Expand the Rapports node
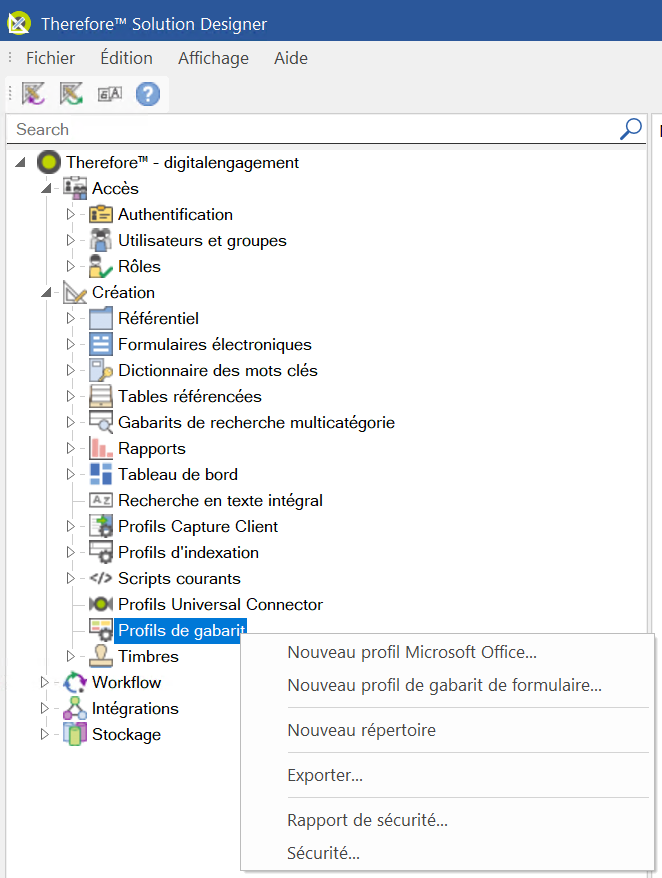The image size is (662, 878). (71, 449)
